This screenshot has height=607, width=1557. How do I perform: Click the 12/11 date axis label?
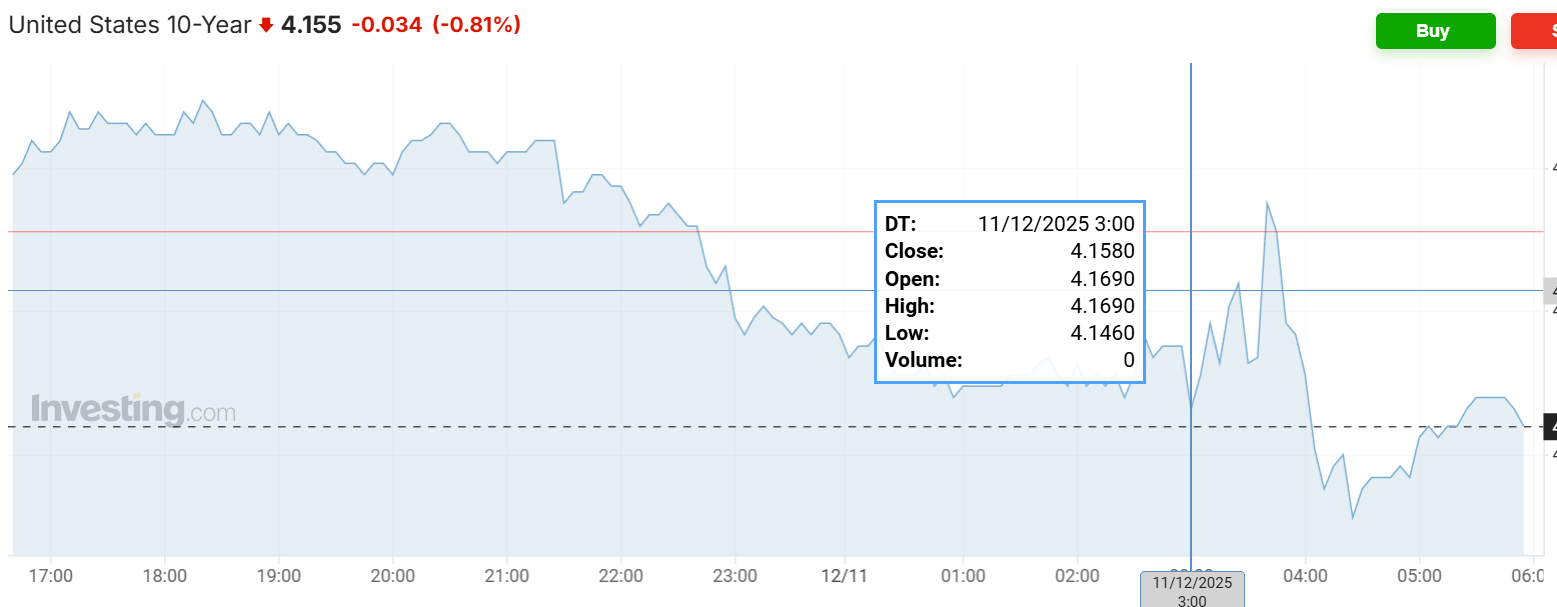846,576
